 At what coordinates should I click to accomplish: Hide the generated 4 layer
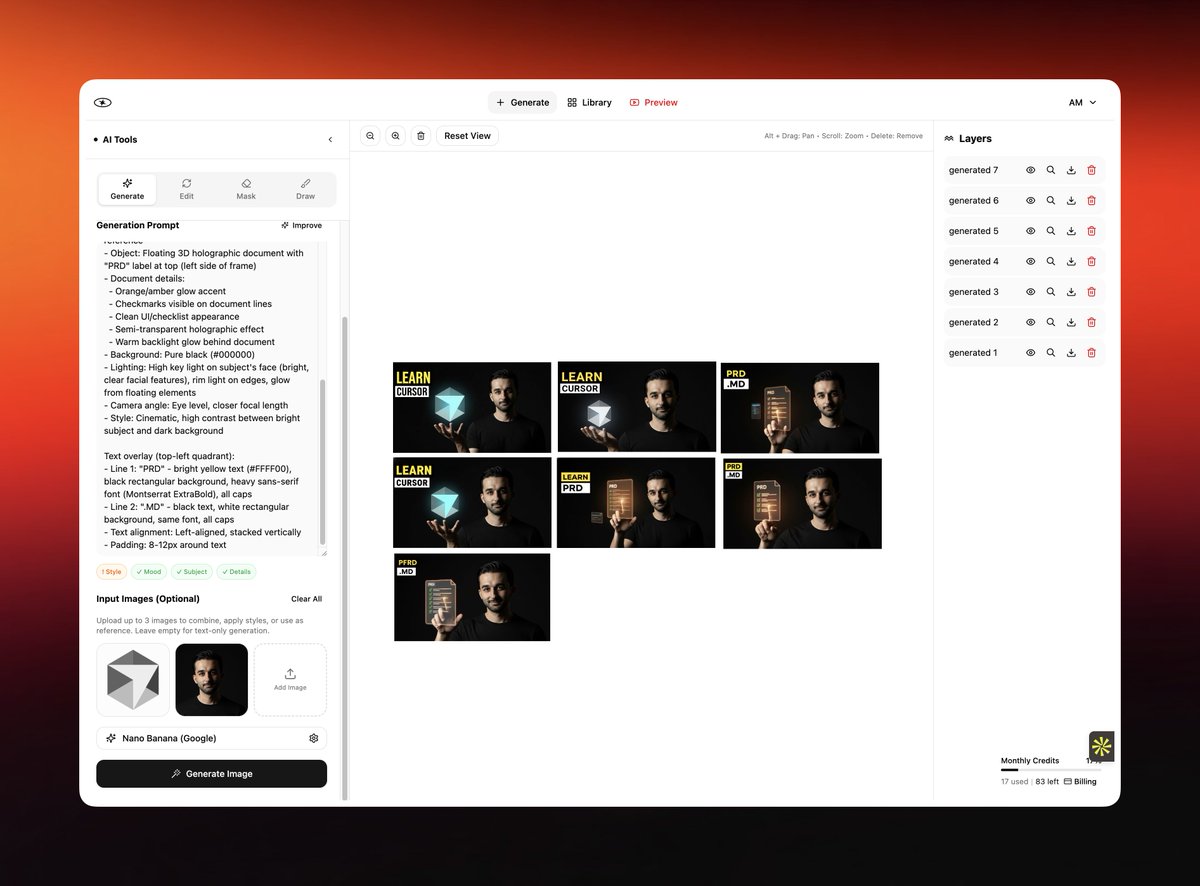[1031, 261]
